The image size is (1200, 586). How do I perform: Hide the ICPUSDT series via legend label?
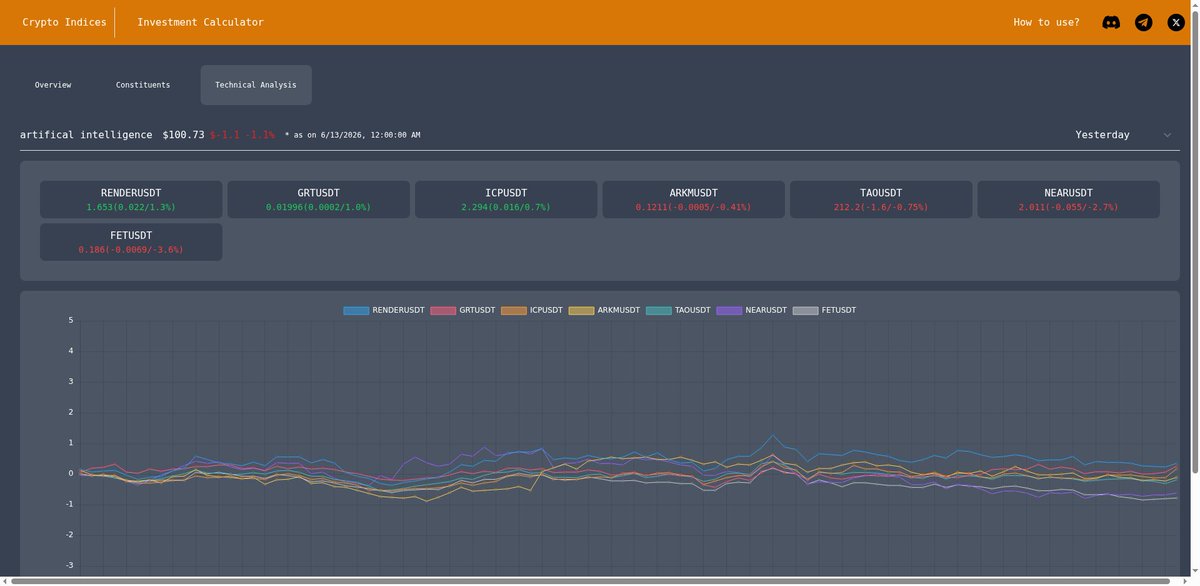coord(546,311)
